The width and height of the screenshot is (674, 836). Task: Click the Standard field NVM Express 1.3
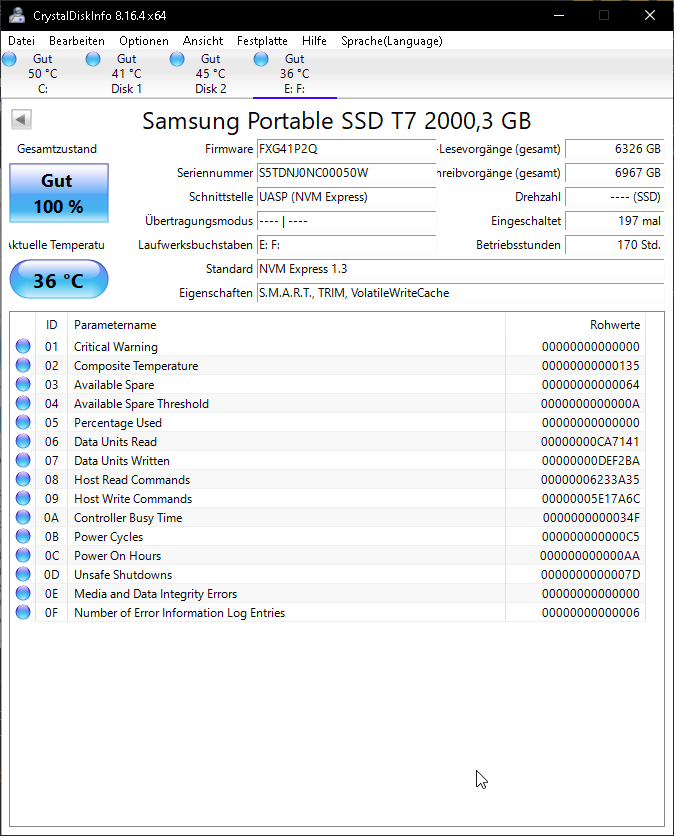[461, 269]
